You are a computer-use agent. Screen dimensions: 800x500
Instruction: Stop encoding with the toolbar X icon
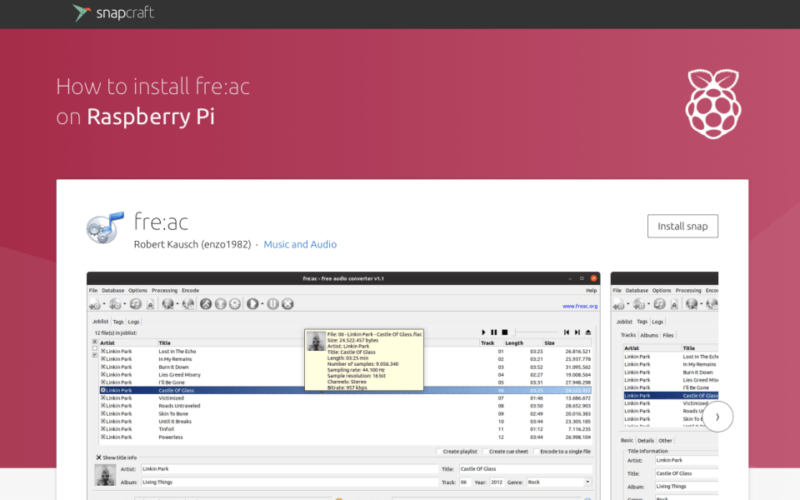click(288, 304)
